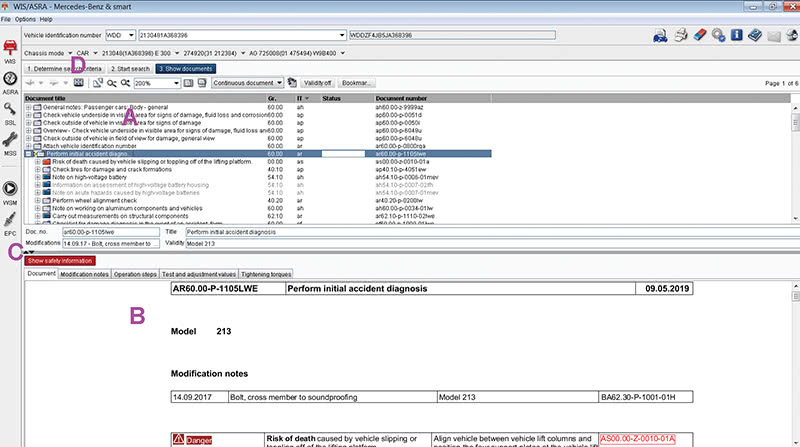Collapse the Perform initial accident diagnosis node
Screen dimensions: 800x447
tap(29, 154)
